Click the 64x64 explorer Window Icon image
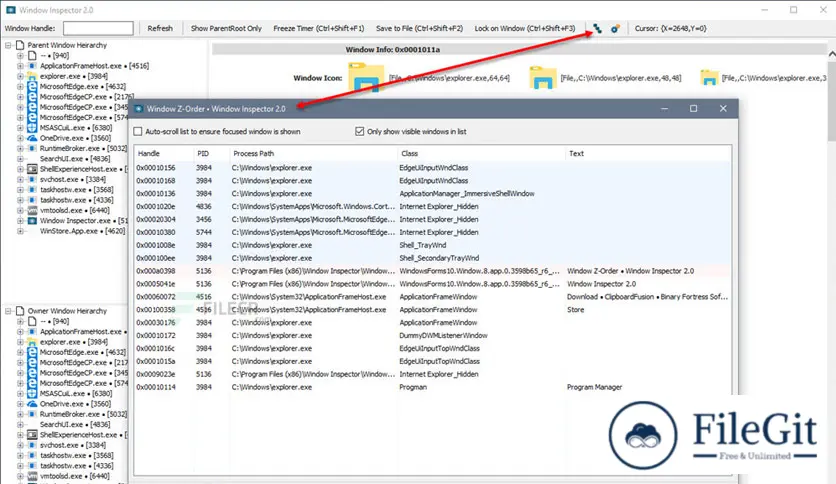This screenshot has width=836, height=484. click(366, 78)
